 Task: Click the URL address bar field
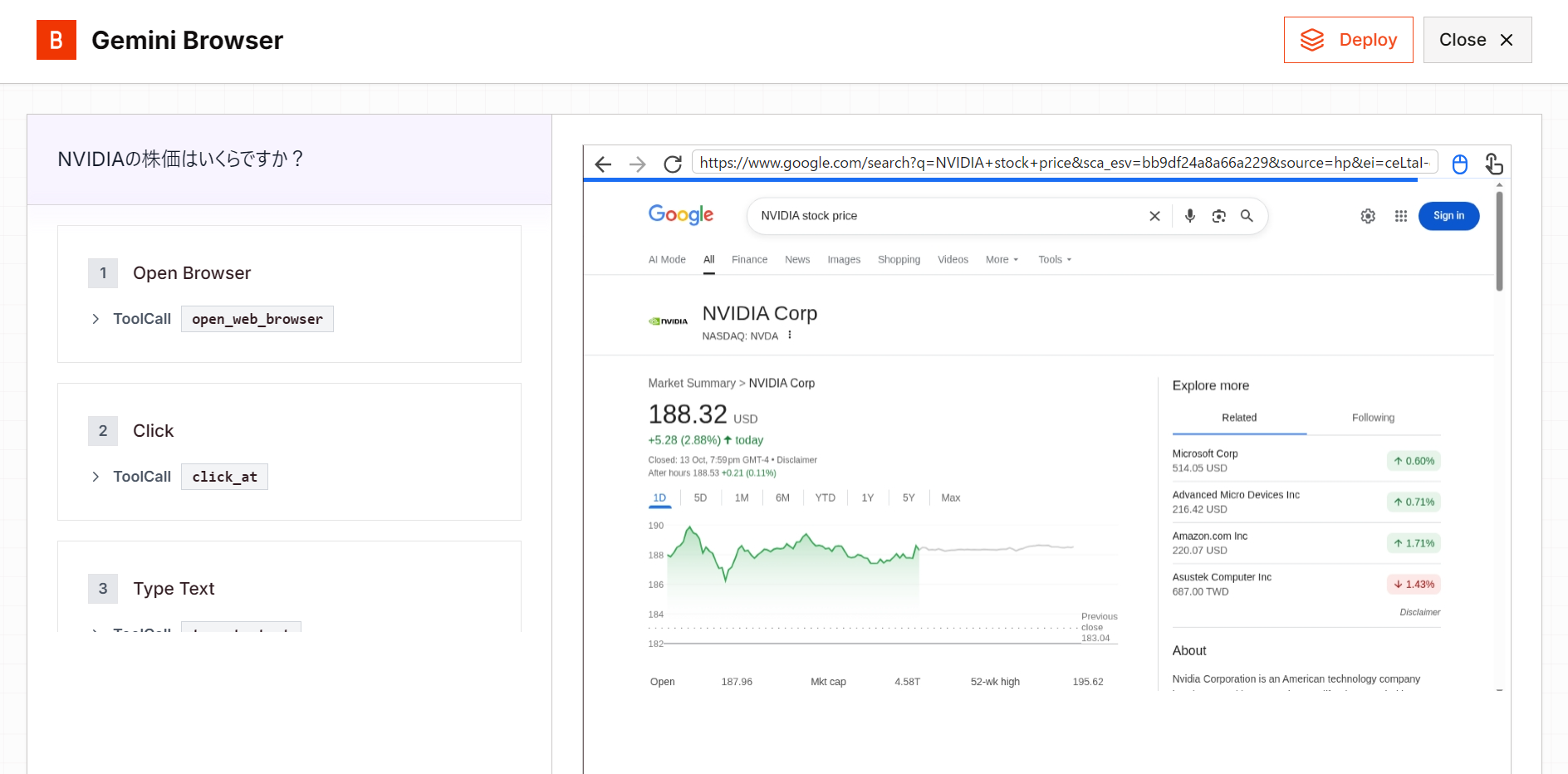click(1064, 163)
